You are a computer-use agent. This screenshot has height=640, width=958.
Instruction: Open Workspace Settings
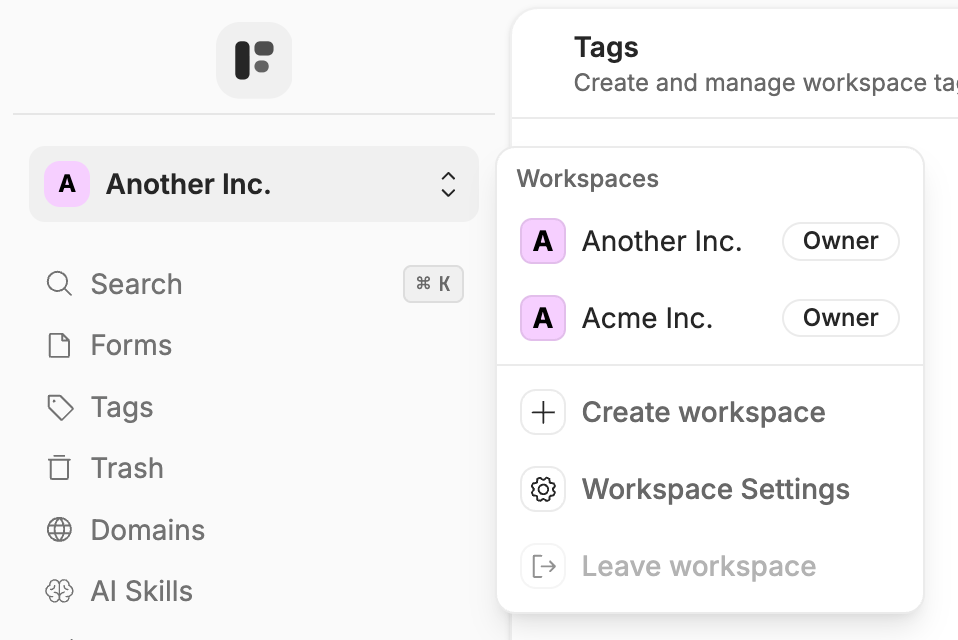(x=710, y=489)
